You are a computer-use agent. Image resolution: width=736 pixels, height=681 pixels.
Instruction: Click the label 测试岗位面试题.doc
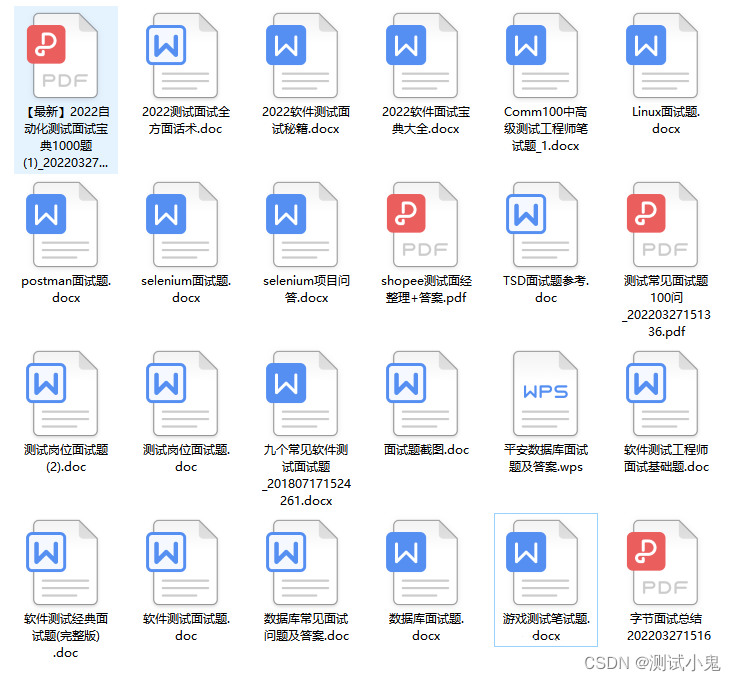(x=186, y=458)
